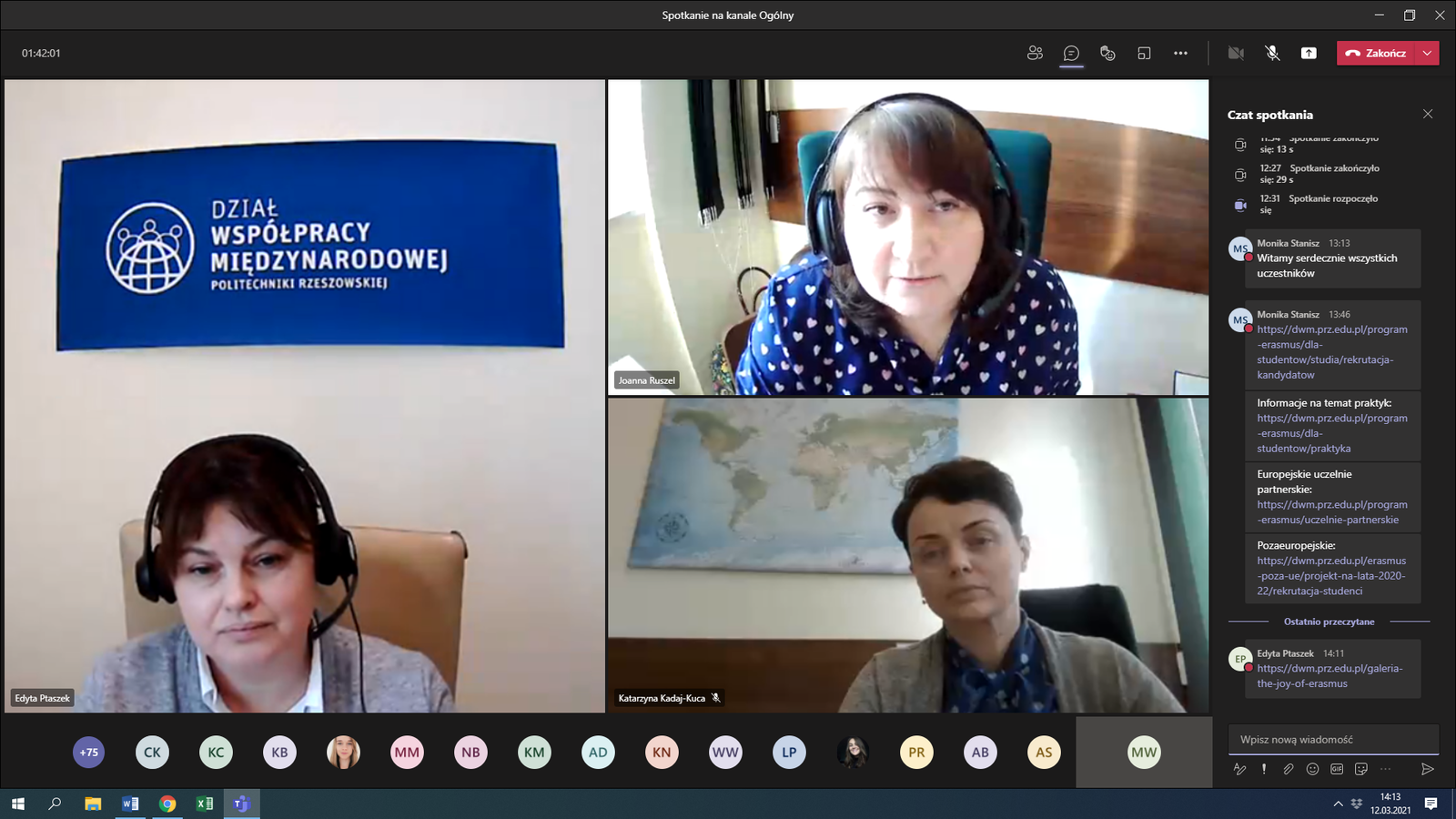Toggle the camera on

click(x=1236, y=53)
